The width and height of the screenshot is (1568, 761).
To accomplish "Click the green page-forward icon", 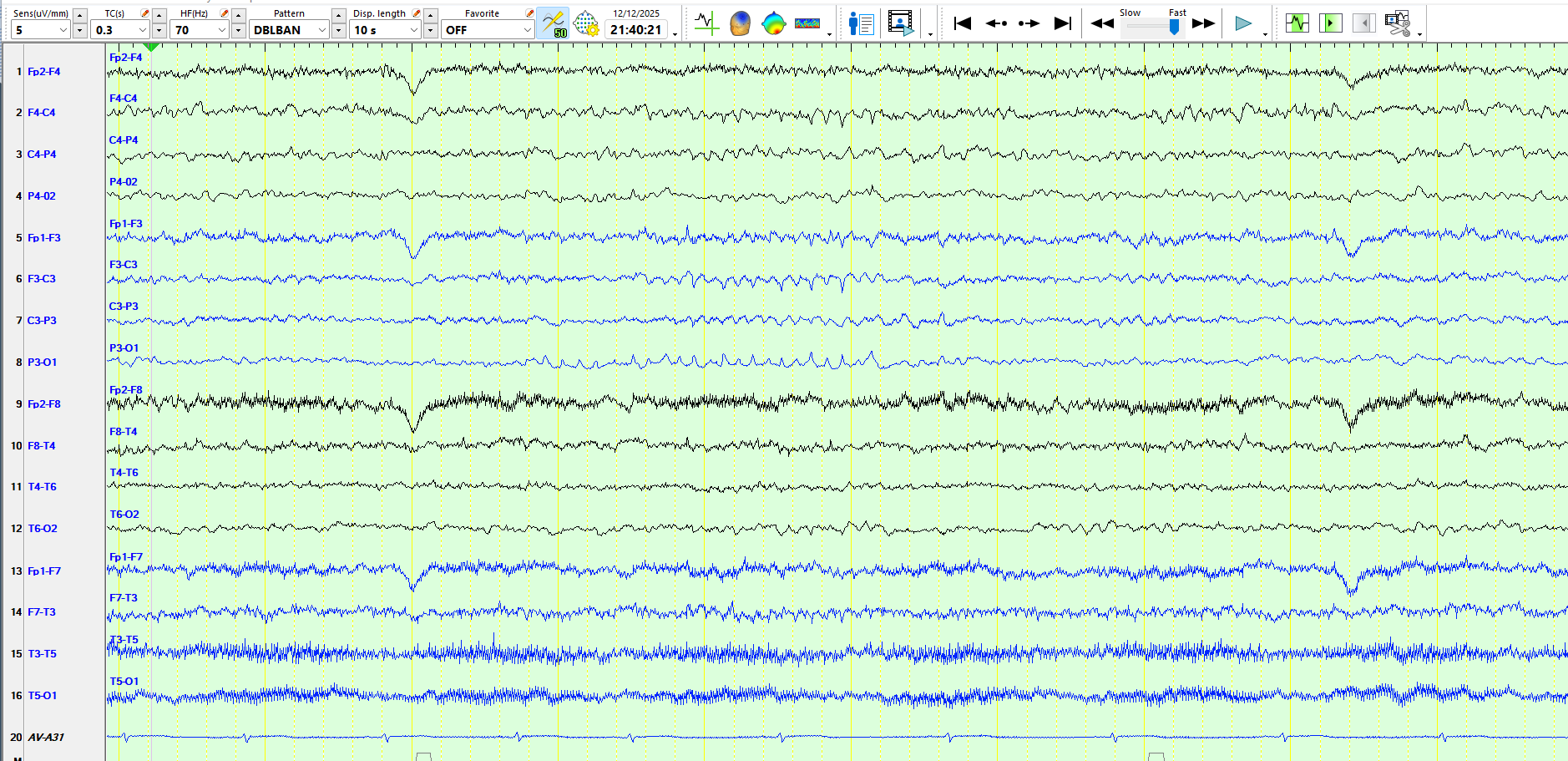I will tap(1331, 23).
